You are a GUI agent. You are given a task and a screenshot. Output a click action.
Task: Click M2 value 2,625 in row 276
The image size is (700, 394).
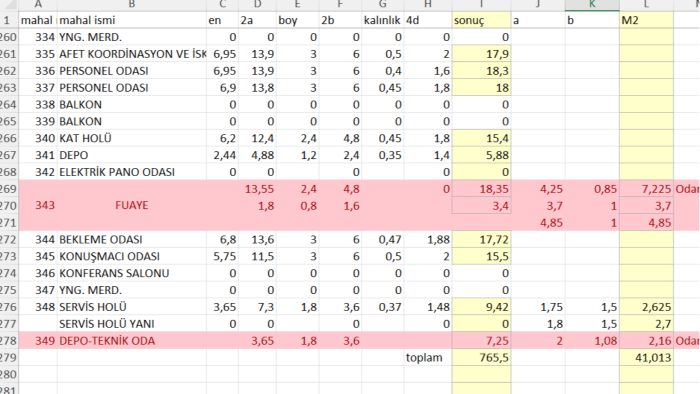point(646,307)
